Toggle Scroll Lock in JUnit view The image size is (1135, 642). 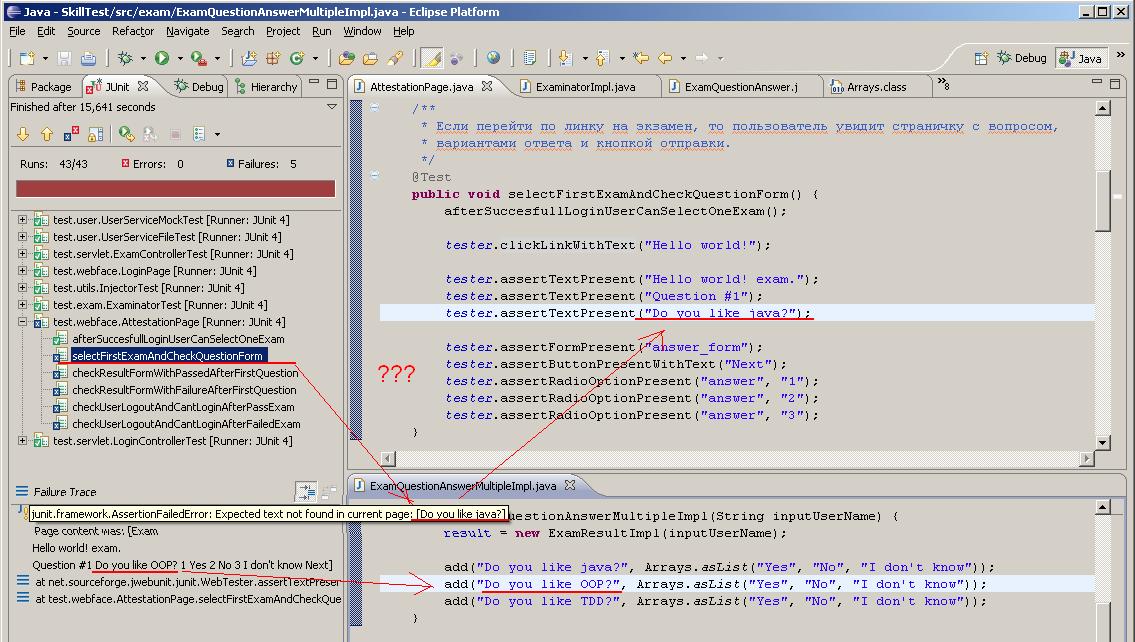pyautogui.click(x=97, y=133)
